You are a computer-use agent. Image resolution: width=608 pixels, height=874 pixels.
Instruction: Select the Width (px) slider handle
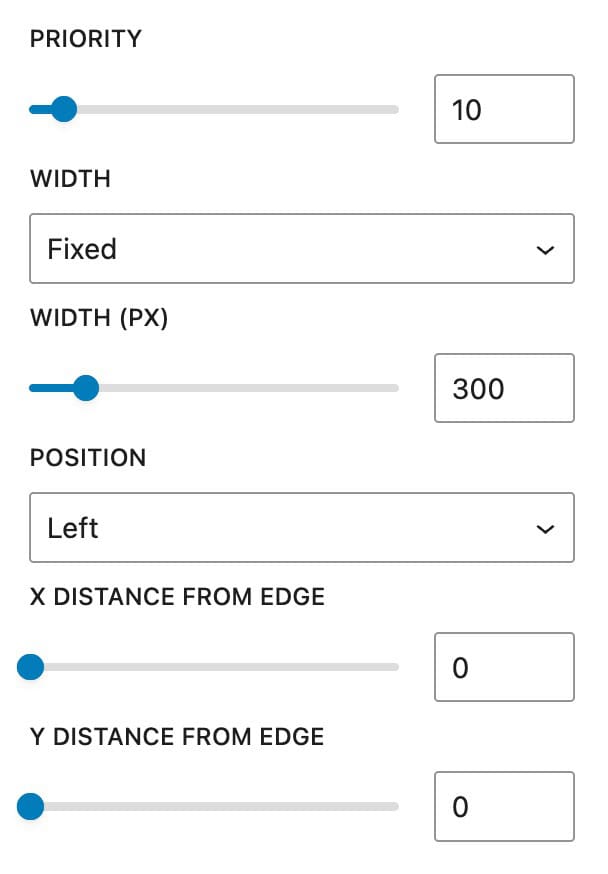pos(87,387)
